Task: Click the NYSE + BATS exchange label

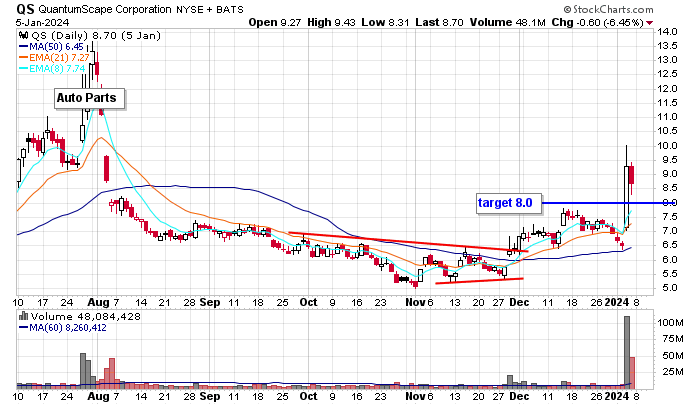Action: (x=210, y=9)
